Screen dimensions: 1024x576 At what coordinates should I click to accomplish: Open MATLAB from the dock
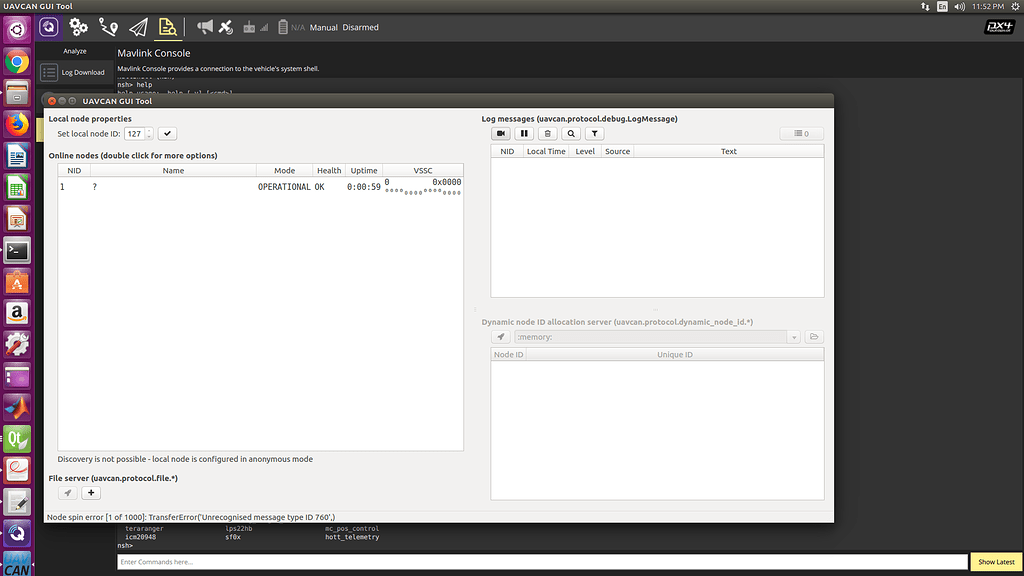[x=17, y=408]
